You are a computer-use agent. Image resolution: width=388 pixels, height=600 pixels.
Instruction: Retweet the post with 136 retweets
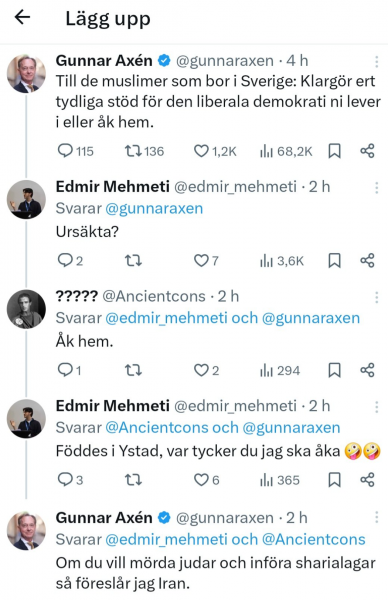(x=144, y=151)
